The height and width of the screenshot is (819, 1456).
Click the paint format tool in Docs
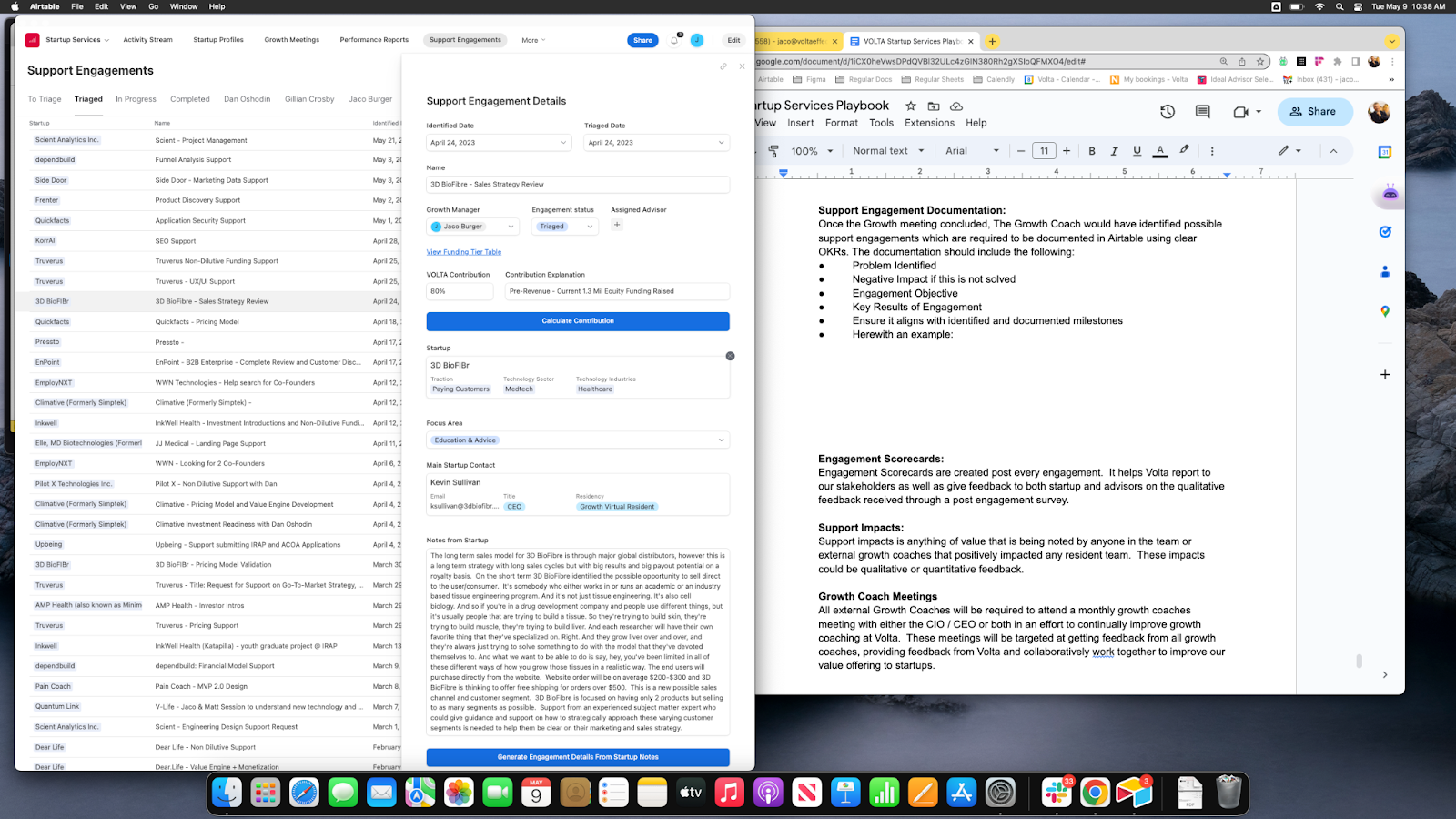773,151
